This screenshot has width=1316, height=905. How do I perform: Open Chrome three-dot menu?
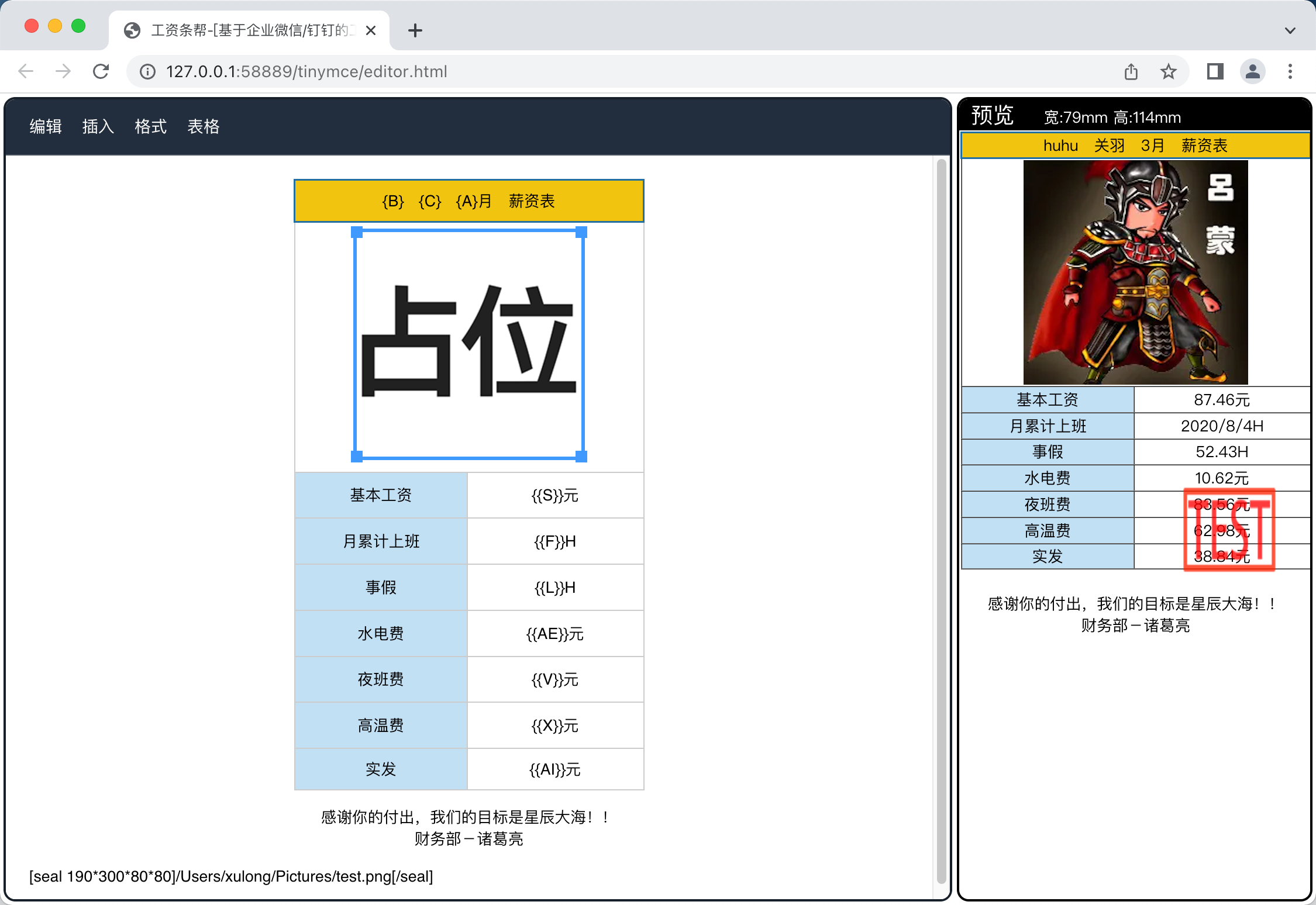coord(1290,71)
